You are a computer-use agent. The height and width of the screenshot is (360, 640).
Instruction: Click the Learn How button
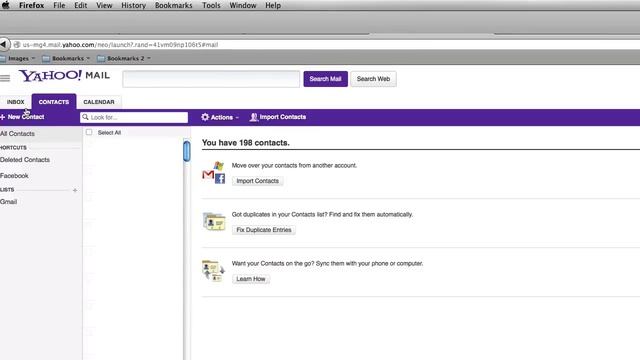251,279
